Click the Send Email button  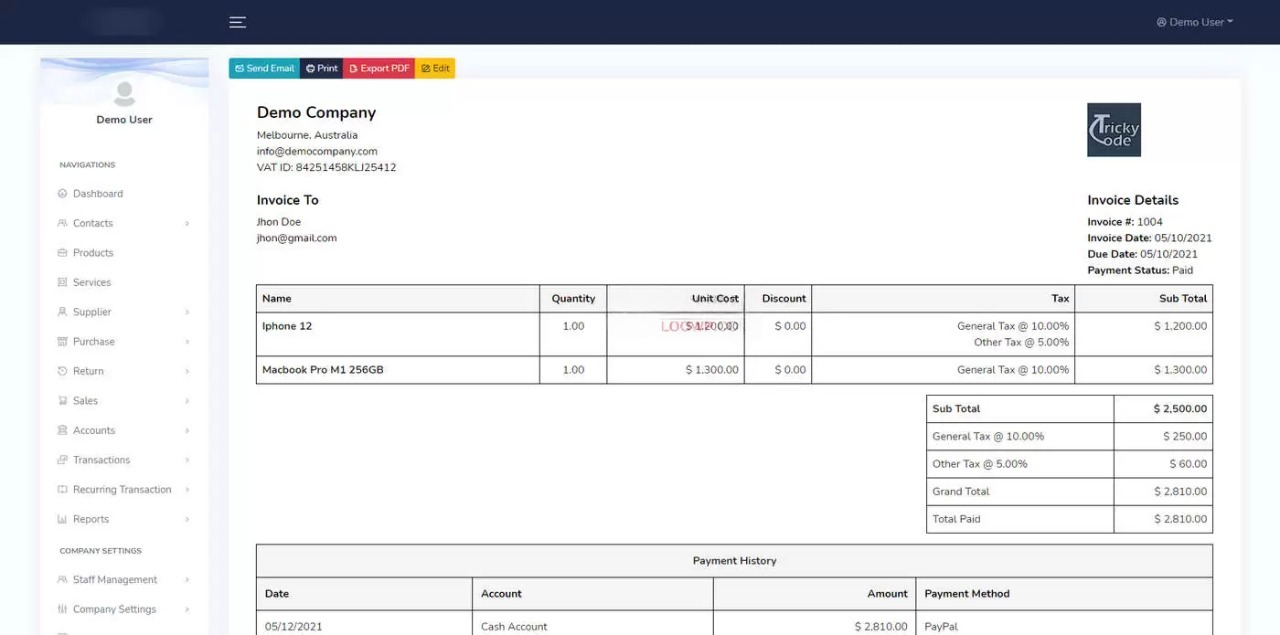(x=264, y=68)
